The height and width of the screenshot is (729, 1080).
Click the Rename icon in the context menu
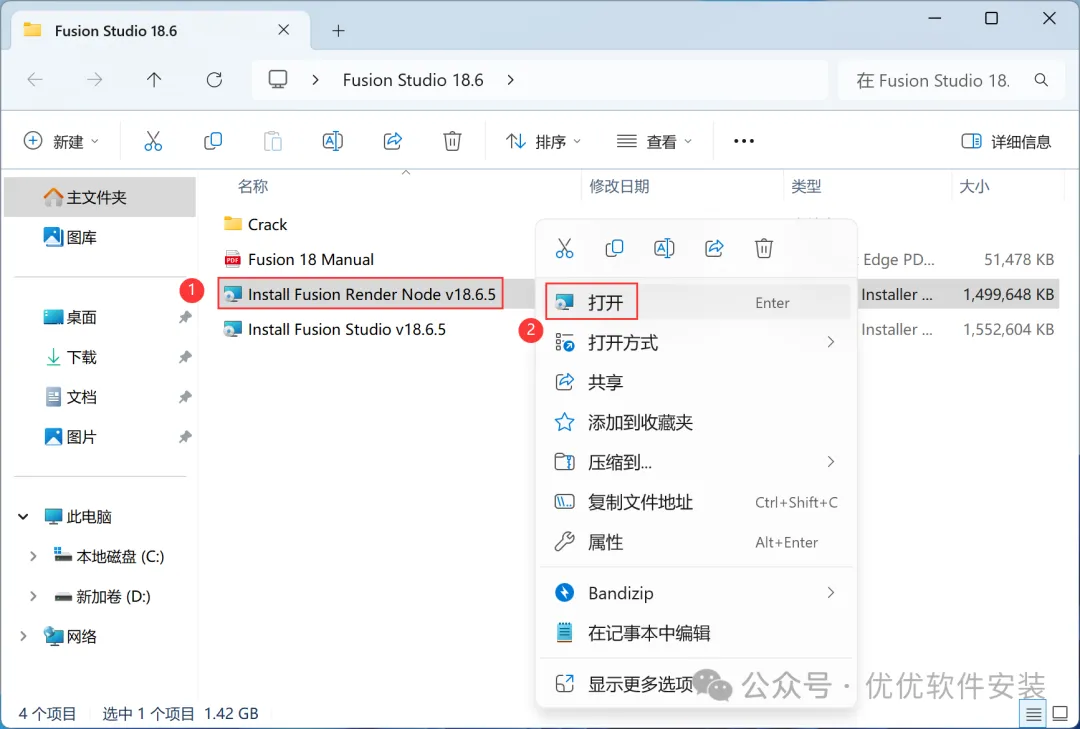[664, 248]
